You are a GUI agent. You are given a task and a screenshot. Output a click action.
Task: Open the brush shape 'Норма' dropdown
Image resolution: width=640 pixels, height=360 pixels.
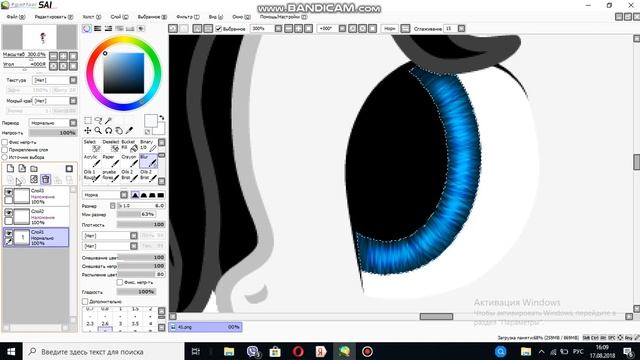click(x=124, y=195)
